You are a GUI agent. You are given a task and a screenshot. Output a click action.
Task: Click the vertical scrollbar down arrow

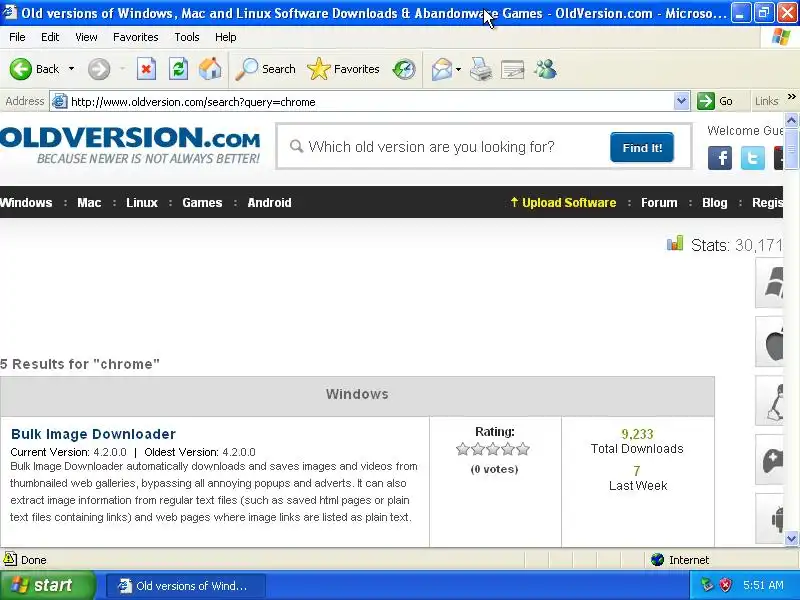coord(791,538)
